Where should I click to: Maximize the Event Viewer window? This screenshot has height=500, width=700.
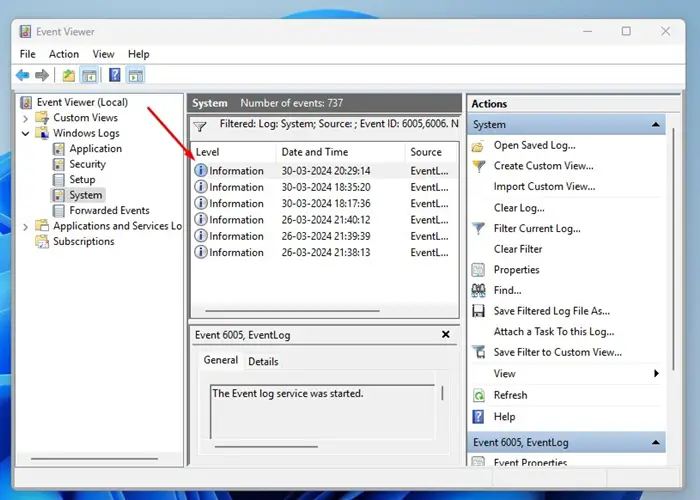[x=626, y=31]
